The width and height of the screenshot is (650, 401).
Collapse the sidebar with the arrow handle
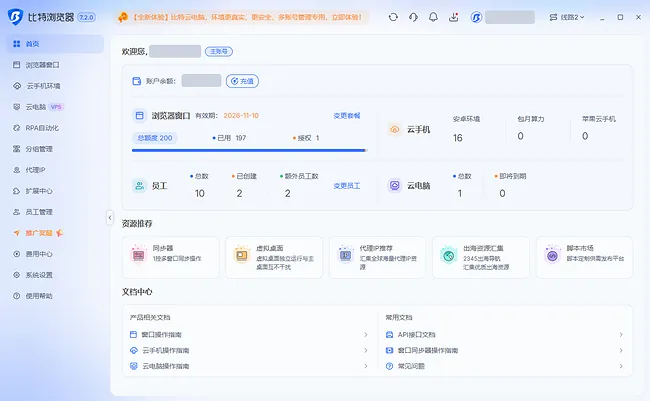coord(110,217)
